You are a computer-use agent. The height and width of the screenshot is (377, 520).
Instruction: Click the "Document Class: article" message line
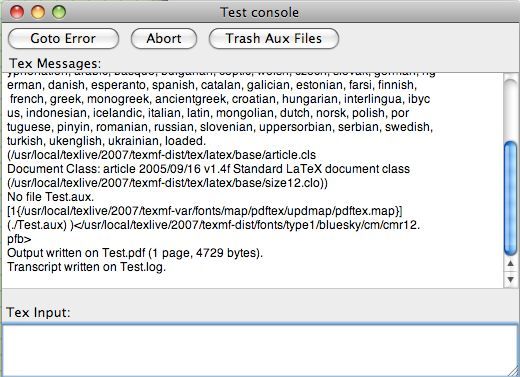point(208,169)
